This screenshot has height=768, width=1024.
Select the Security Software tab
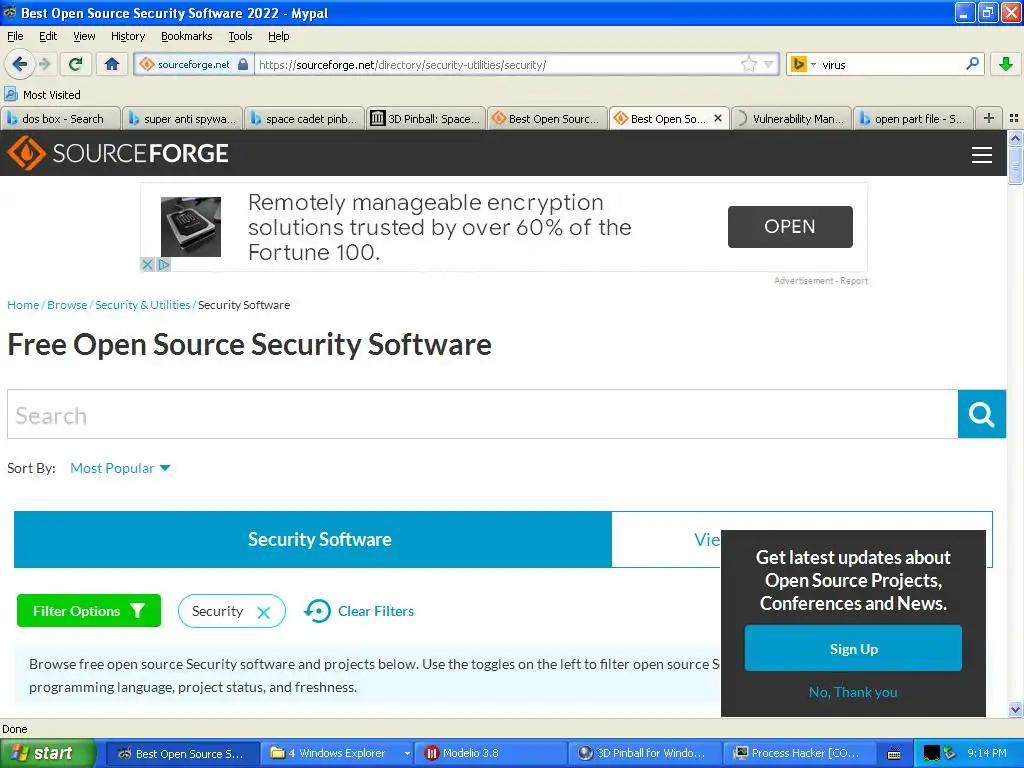pyautogui.click(x=313, y=539)
